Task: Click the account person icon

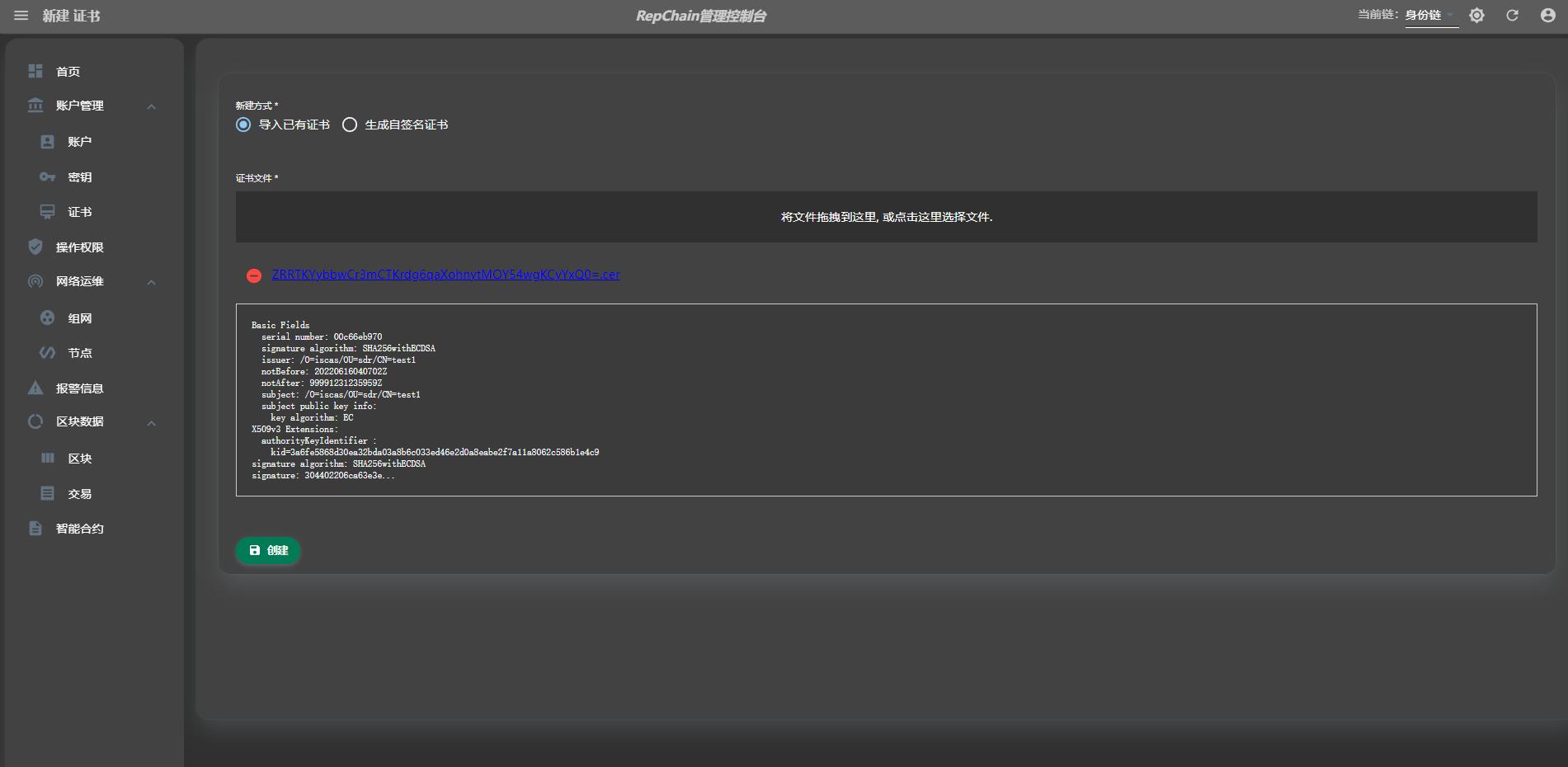Action: (x=48, y=142)
